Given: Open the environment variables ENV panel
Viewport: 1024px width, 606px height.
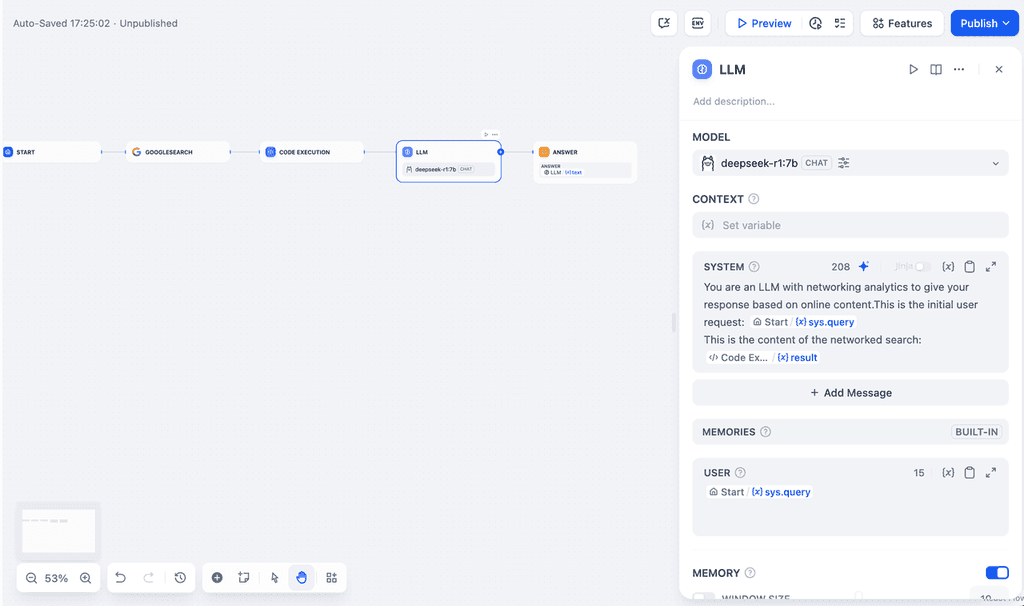Looking at the screenshot, I should [697, 22].
